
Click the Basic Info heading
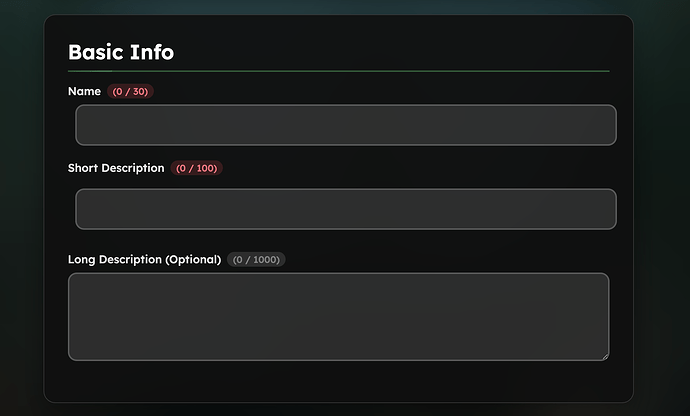(120, 52)
